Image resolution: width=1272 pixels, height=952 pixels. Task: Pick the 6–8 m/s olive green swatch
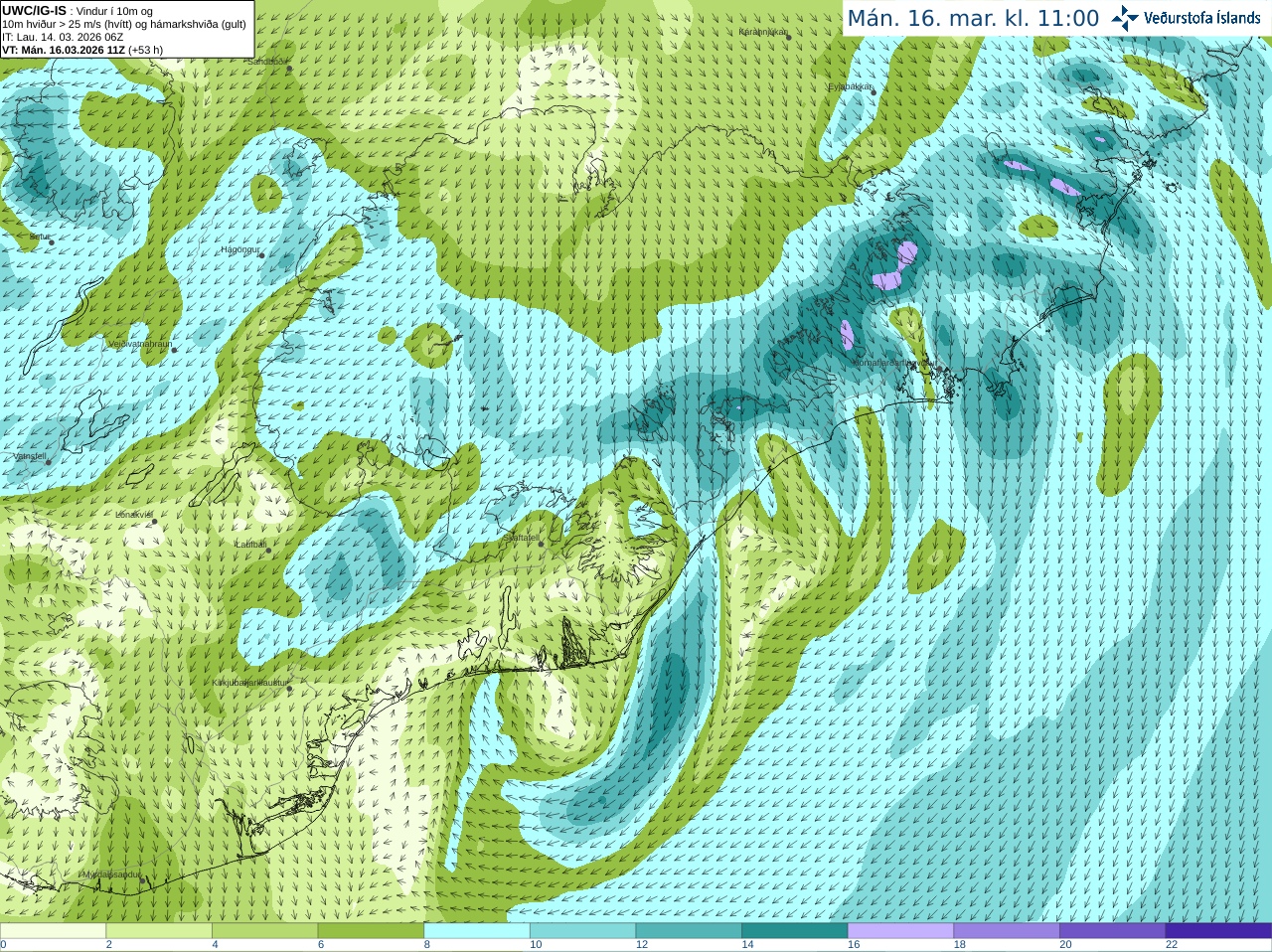tap(371, 931)
